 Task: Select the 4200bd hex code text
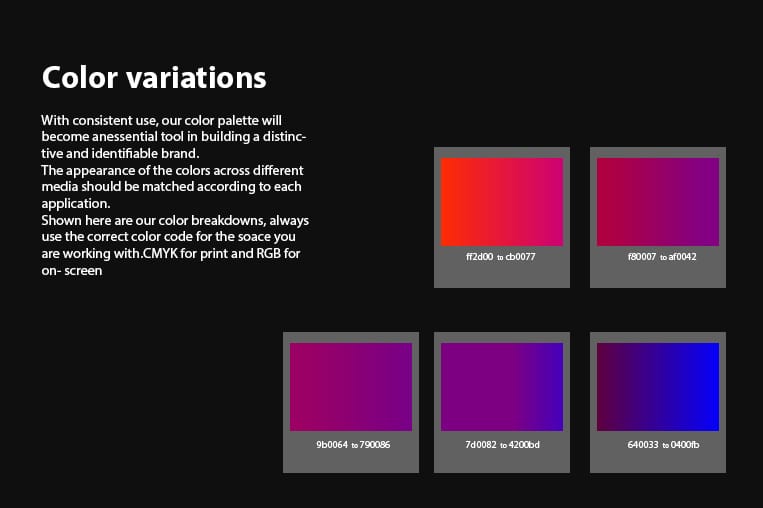[x=523, y=443]
